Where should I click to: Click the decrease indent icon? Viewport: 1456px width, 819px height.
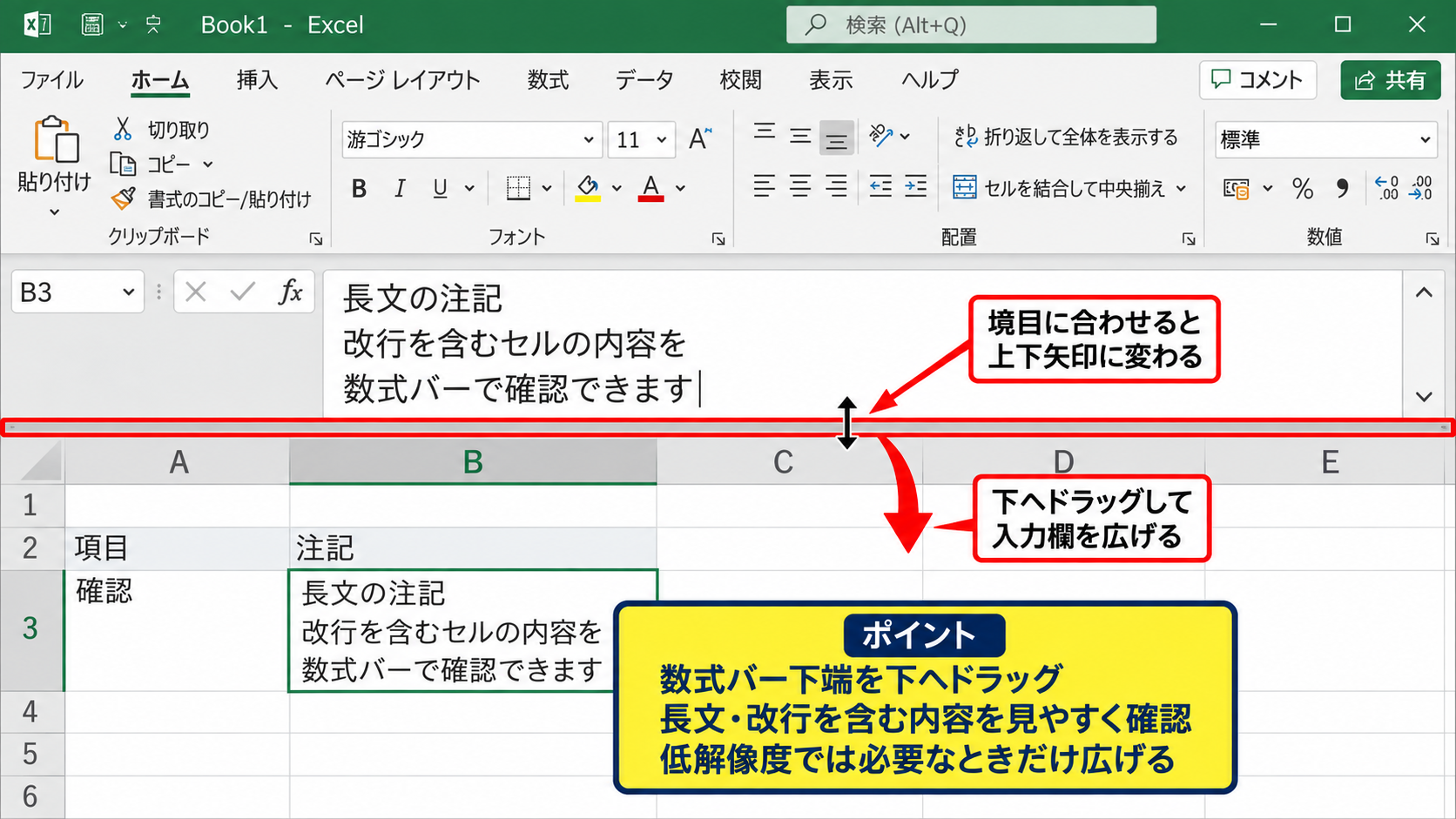tap(880, 186)
